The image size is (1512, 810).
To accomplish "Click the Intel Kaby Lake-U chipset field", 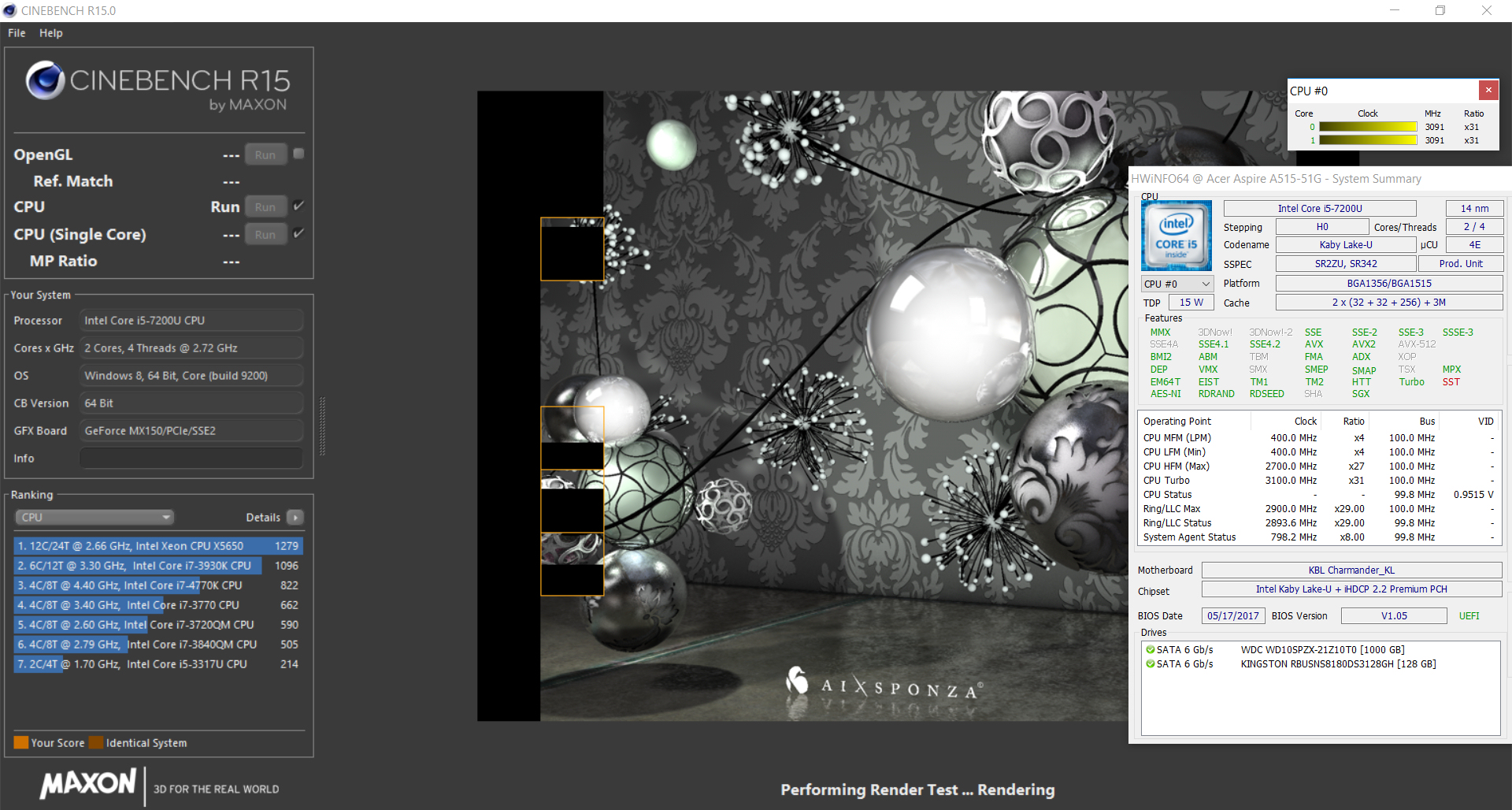I will [x=1351, y=589].
